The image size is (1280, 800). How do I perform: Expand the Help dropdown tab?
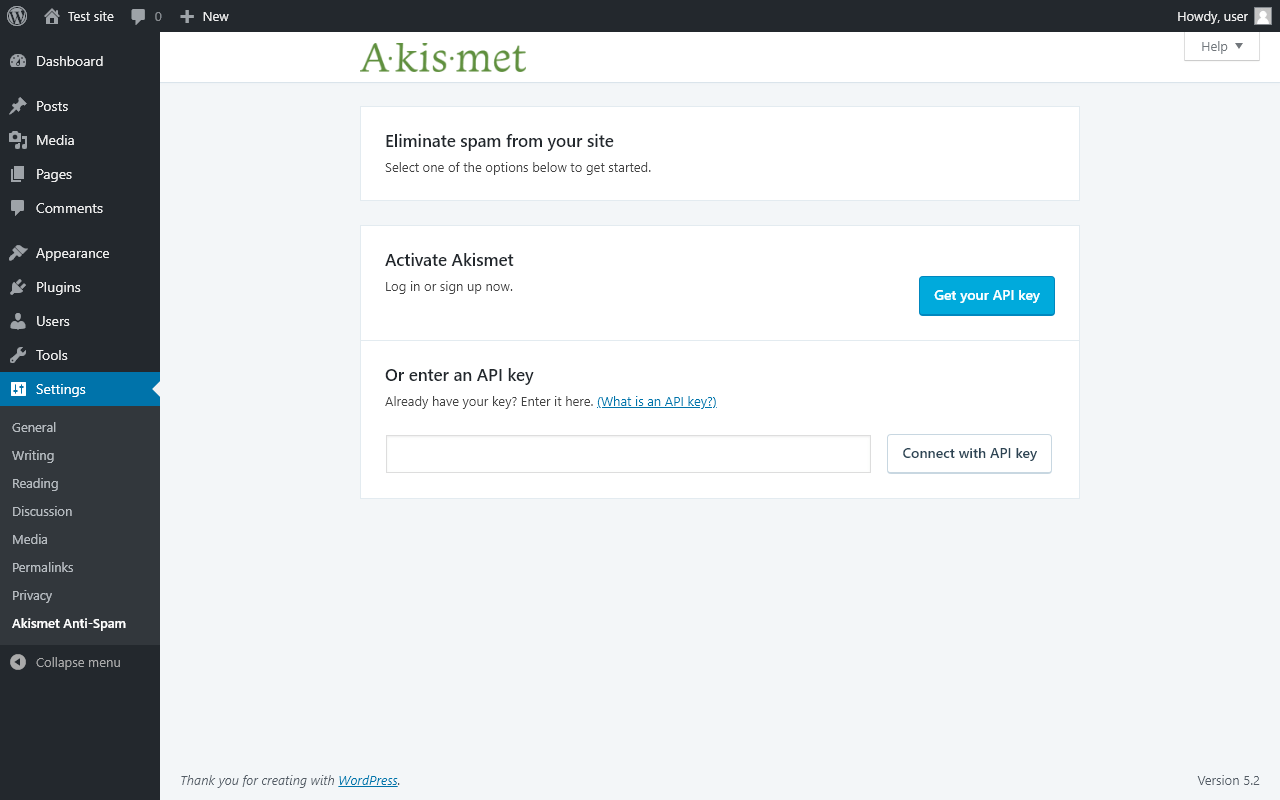(x=1222, y=47)
